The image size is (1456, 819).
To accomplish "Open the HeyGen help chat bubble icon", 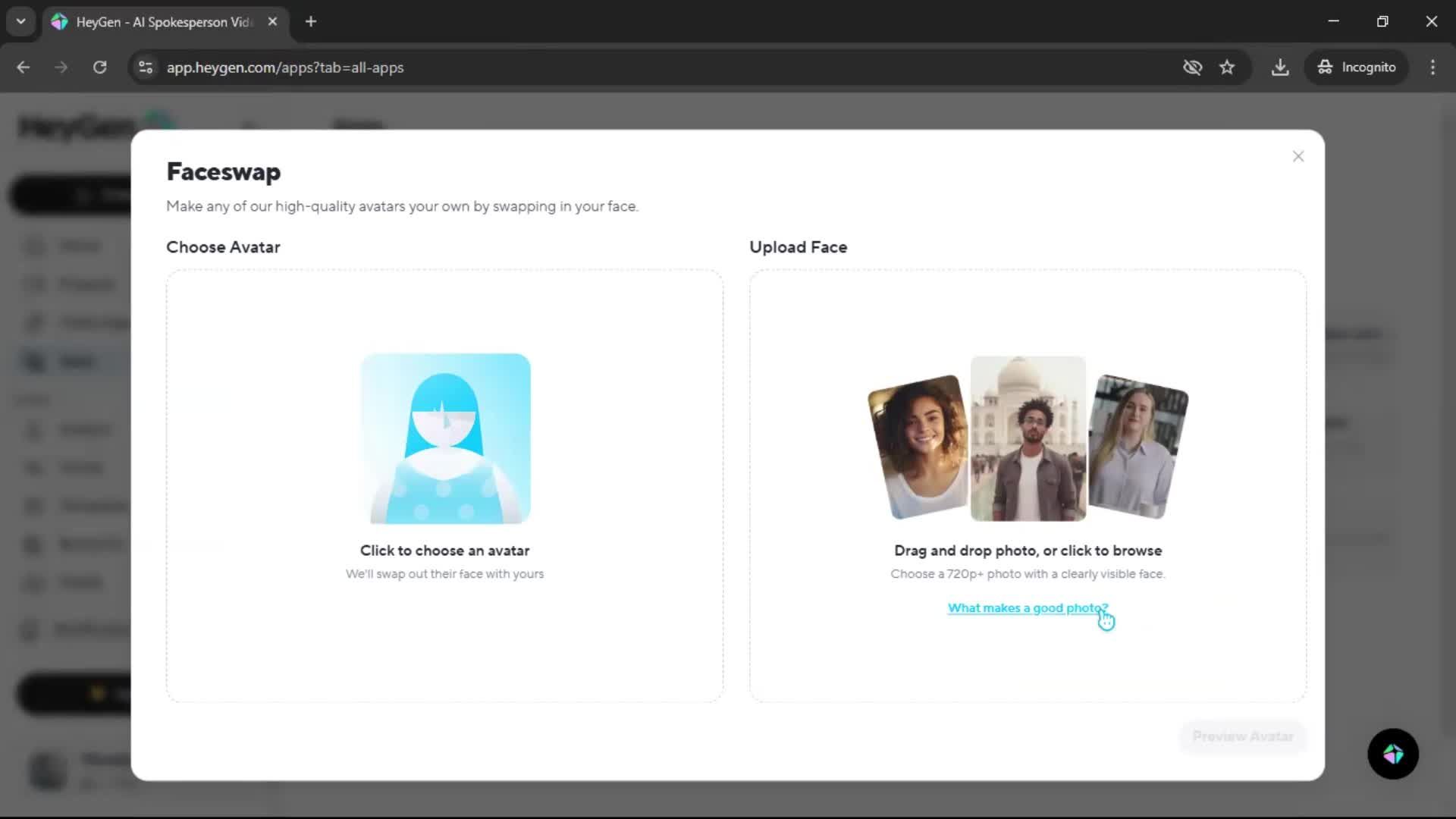I will (1392, 754).
